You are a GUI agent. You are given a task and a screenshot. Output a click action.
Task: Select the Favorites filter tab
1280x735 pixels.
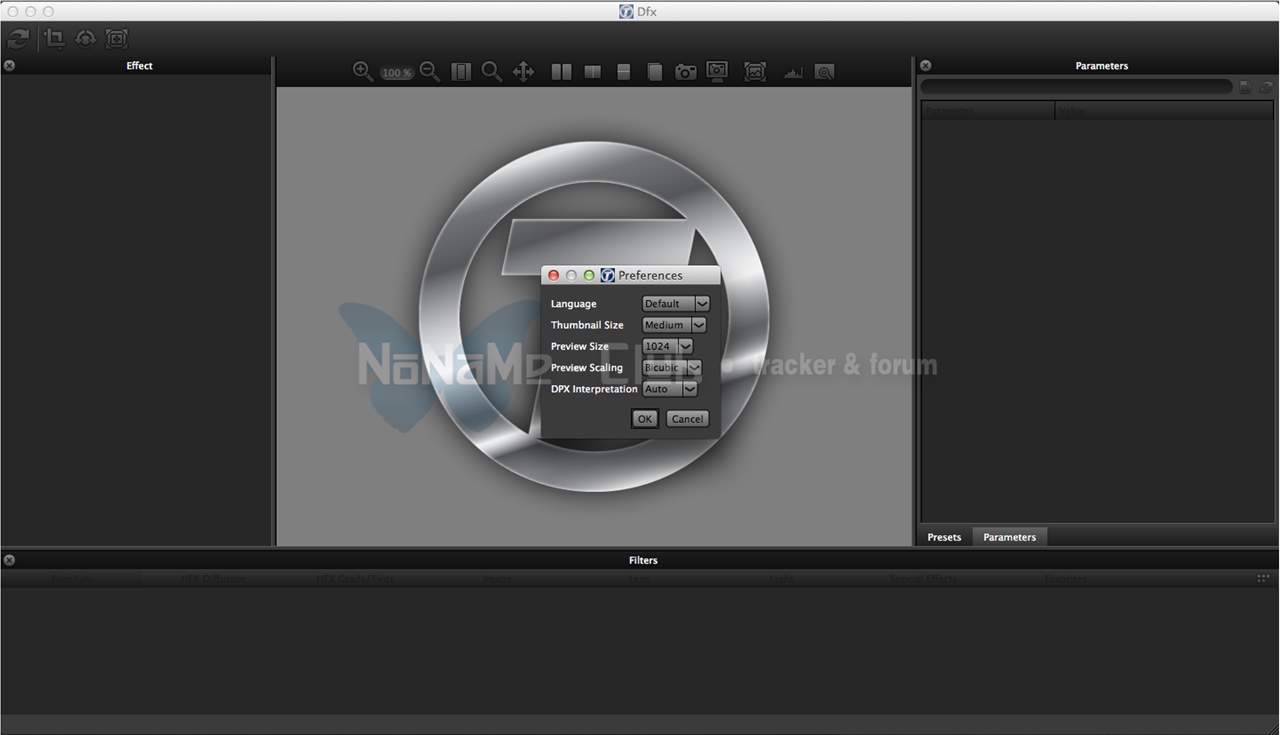1066,579
